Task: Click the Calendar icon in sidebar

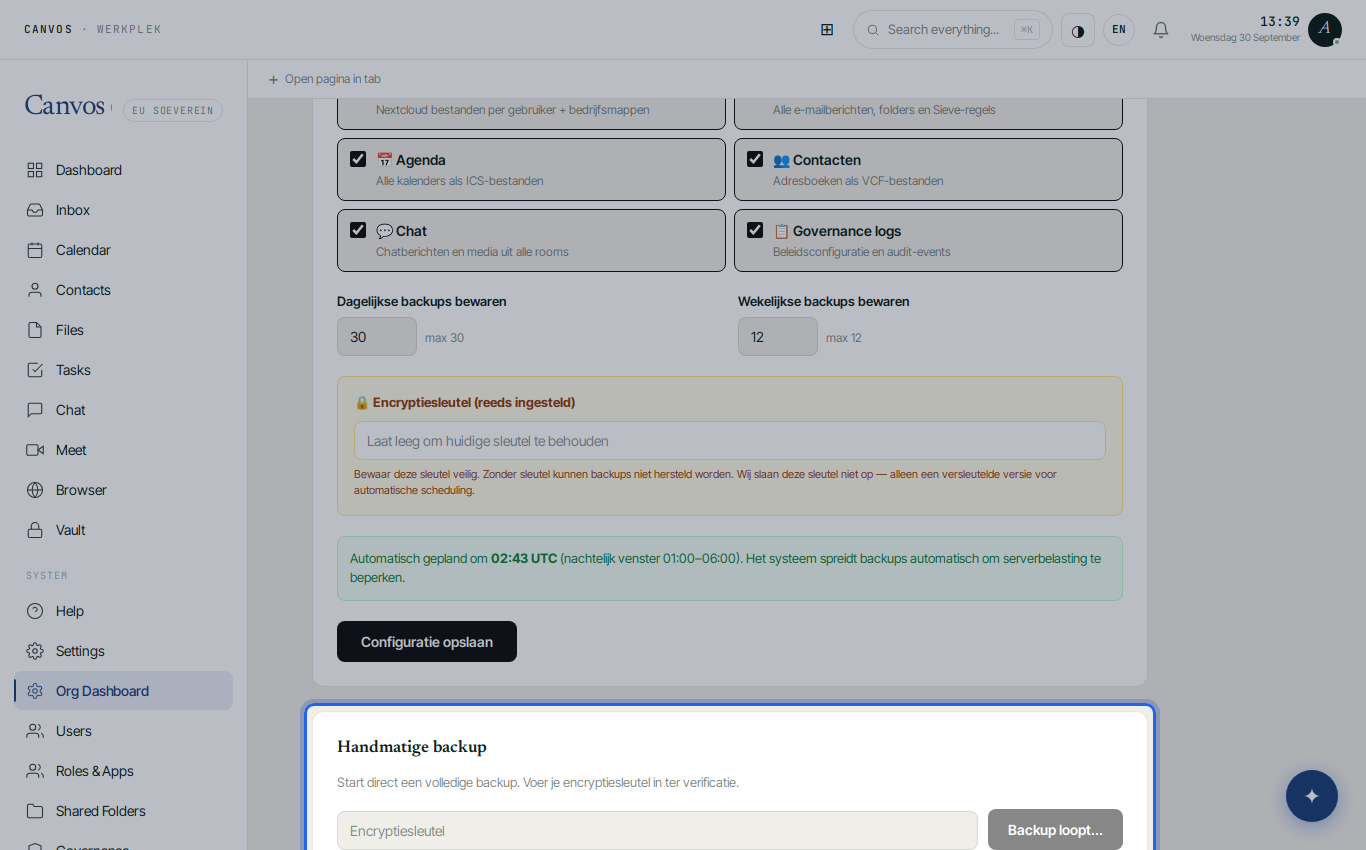Action: coord(35,250)
